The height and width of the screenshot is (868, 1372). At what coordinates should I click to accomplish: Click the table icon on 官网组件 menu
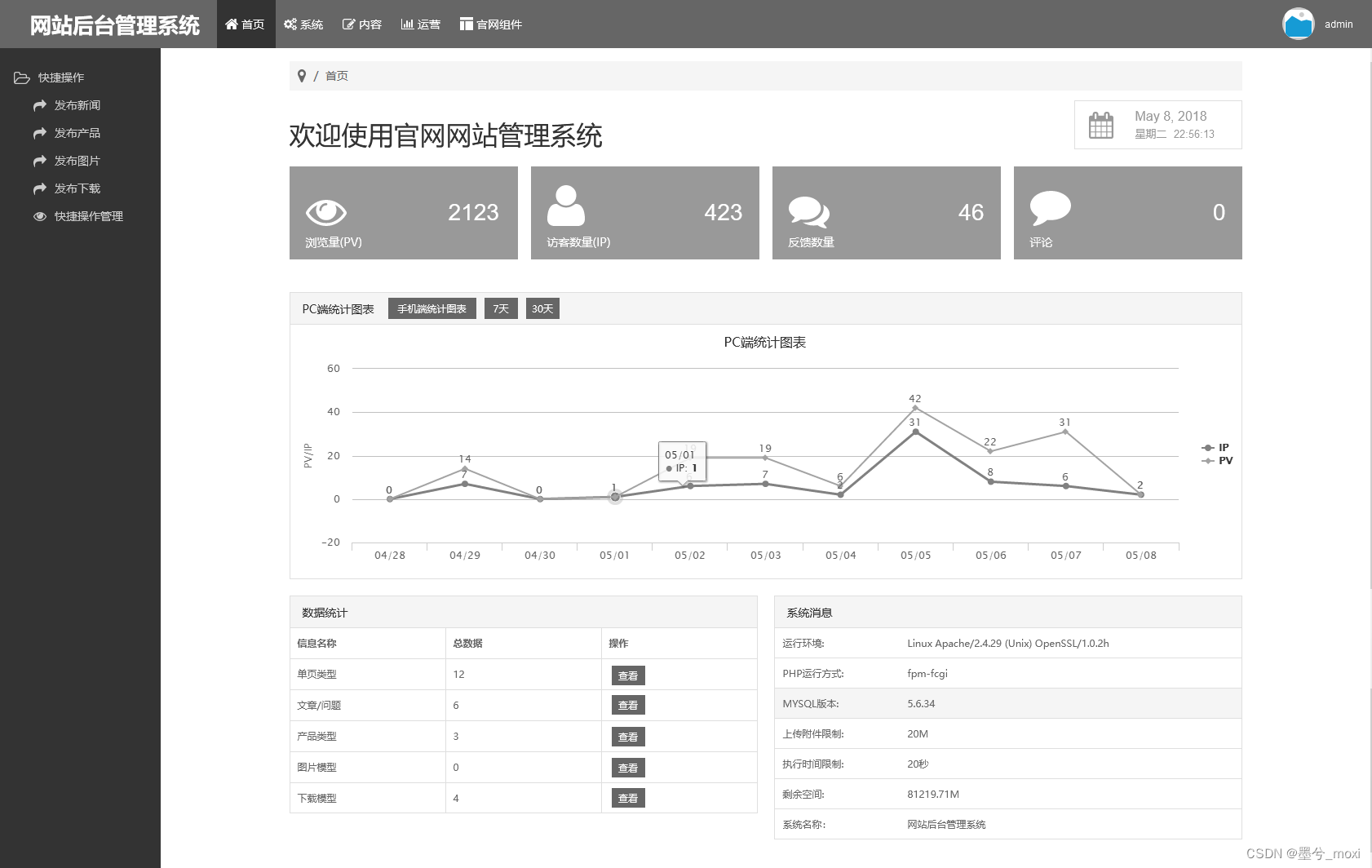(x=466, y=24)
